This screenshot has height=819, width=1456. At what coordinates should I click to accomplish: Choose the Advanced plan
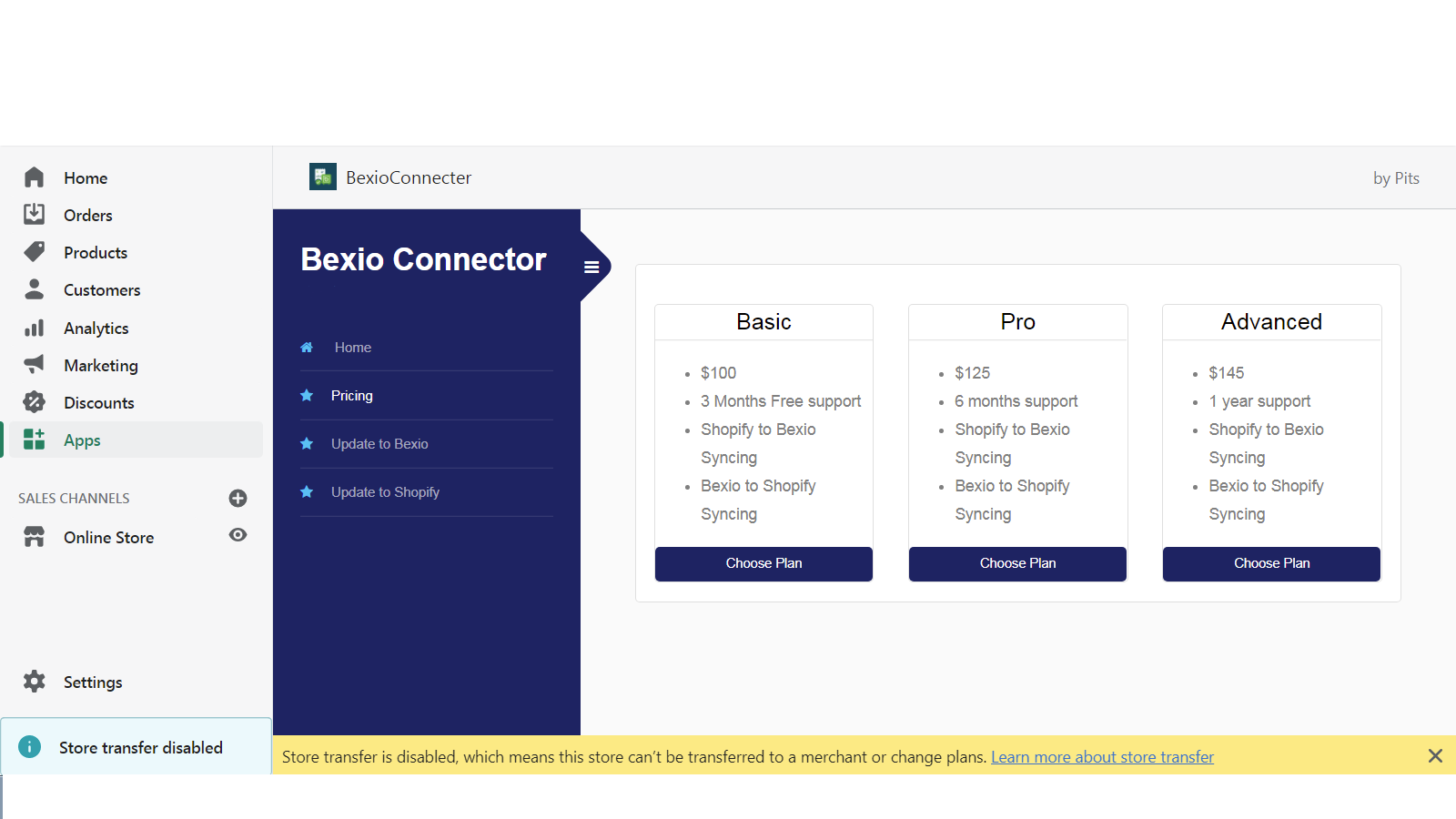pos(1271,563)
